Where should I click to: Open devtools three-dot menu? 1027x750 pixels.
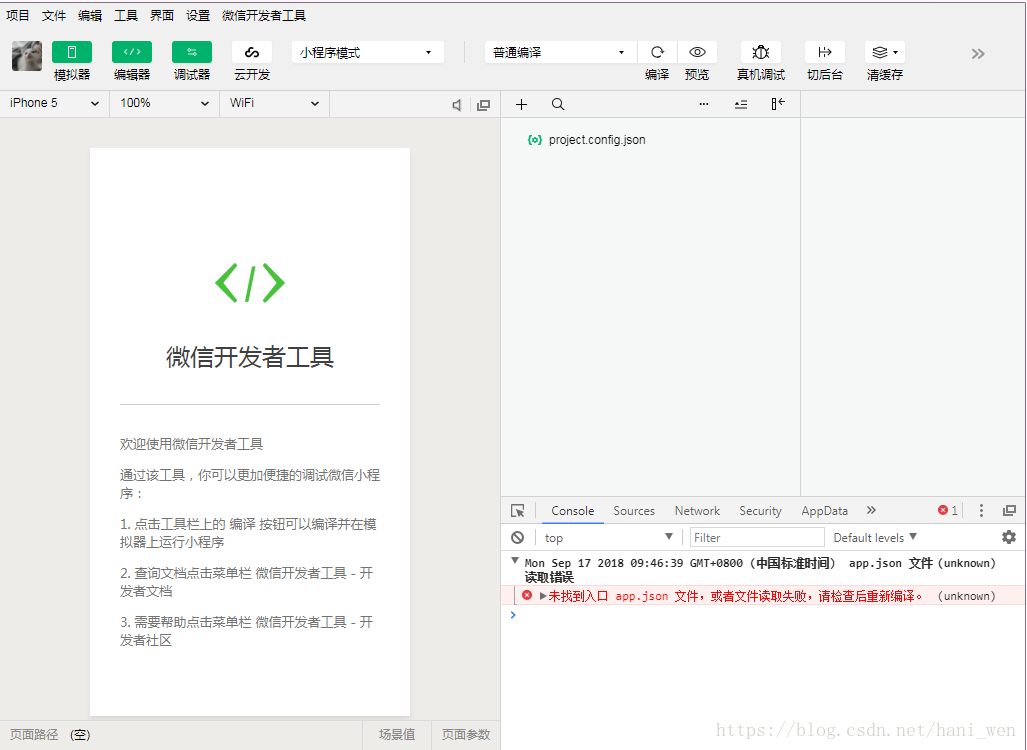[x=981, y=510]
